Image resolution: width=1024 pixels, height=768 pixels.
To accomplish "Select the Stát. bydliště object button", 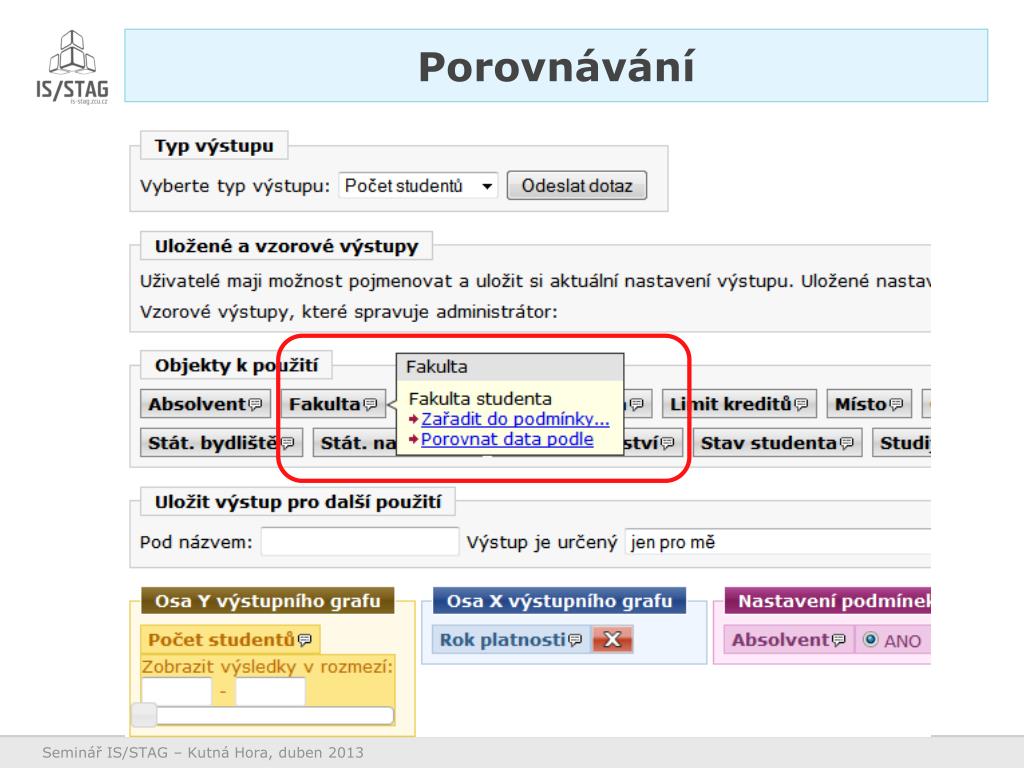I will click(x=221, y=443).
